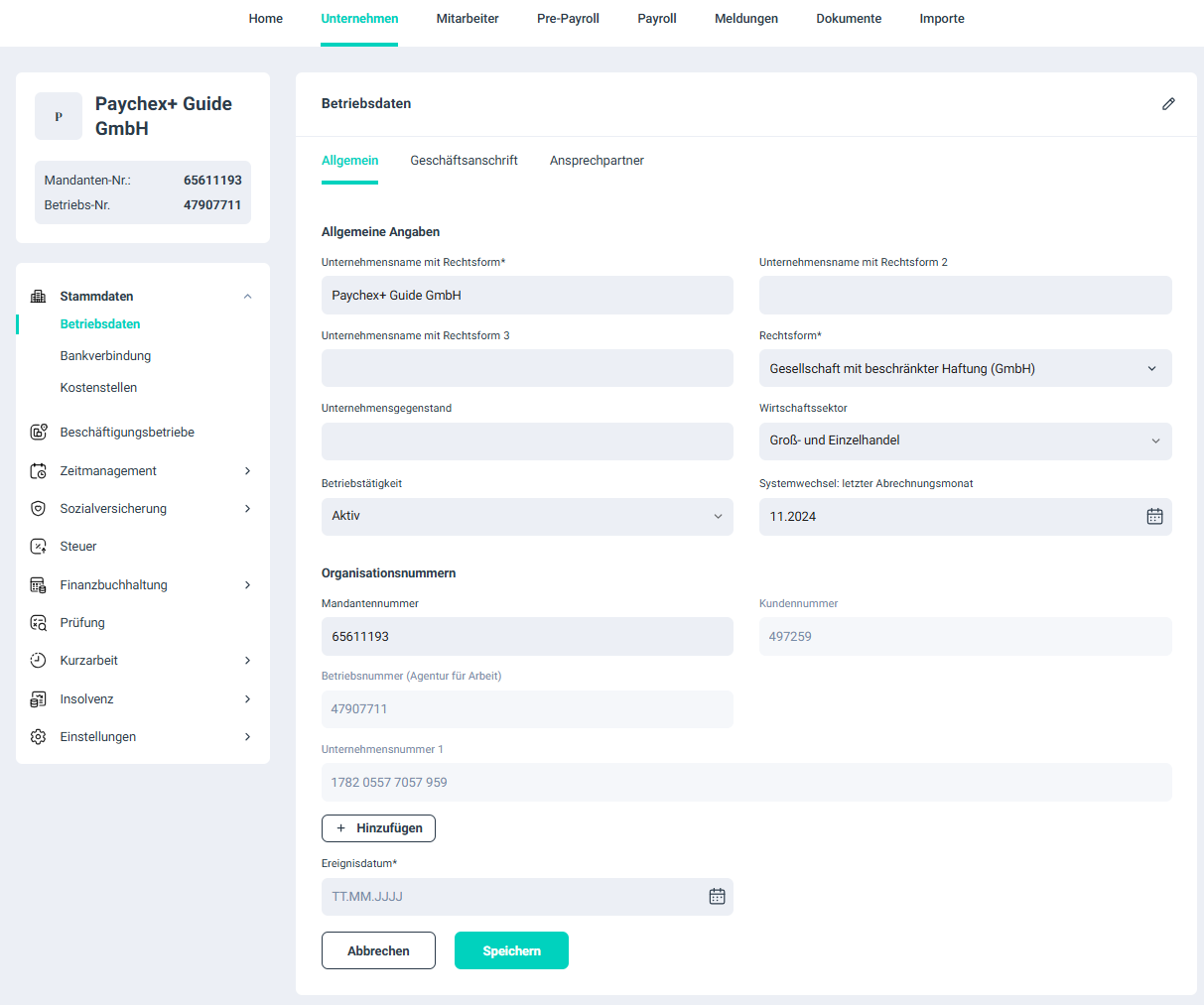Click the Stammdaten building icon
Screen dimensions: 1204x1005
39,297
